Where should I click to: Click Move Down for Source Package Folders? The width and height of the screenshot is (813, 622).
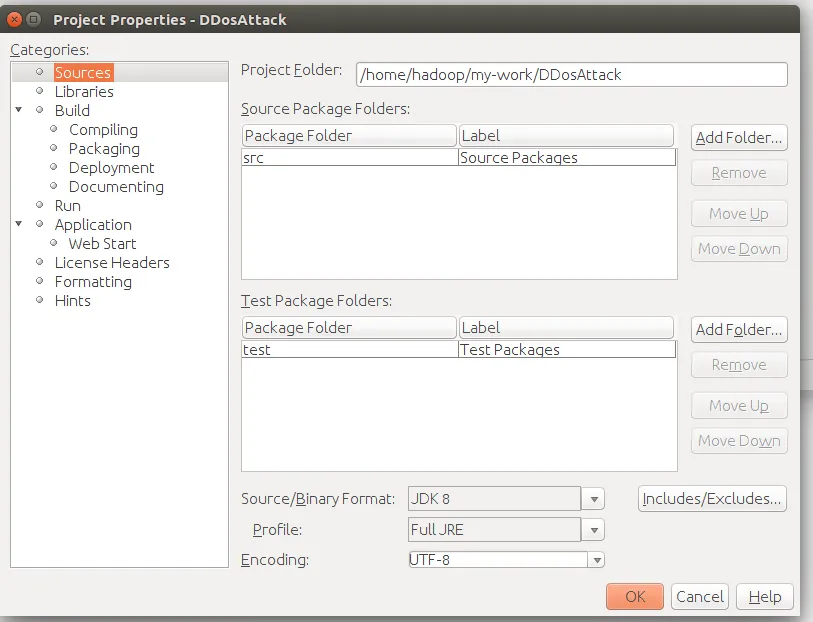[x=739, y=249]
